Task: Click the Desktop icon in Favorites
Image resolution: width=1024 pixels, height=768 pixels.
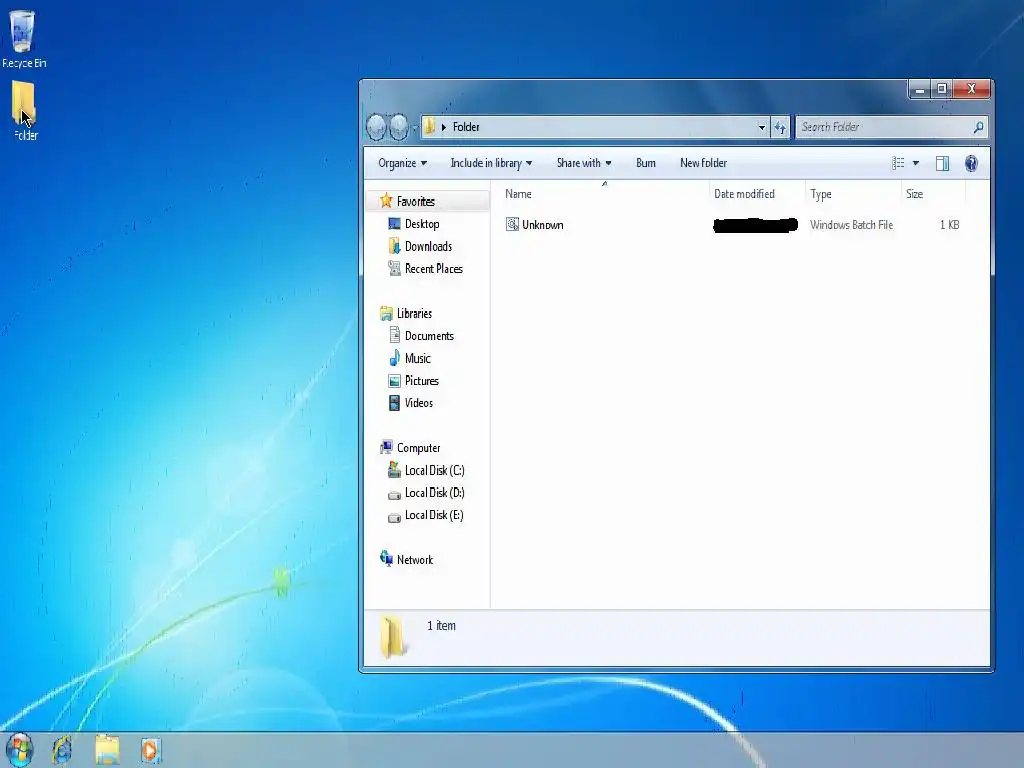Action: (x=394, y=223)
